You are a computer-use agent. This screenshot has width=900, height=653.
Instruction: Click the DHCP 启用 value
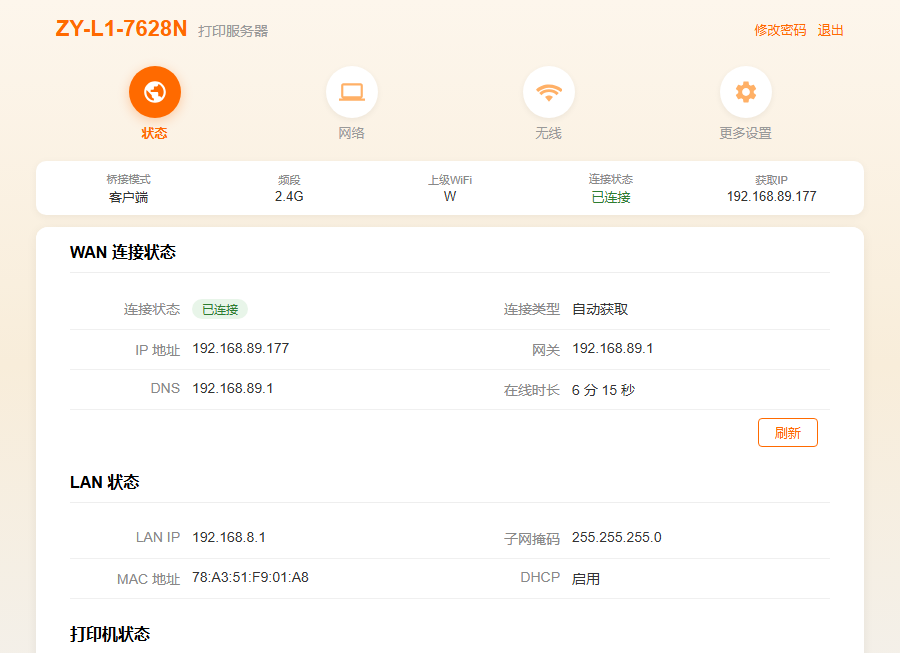click(x=585, y=579)
